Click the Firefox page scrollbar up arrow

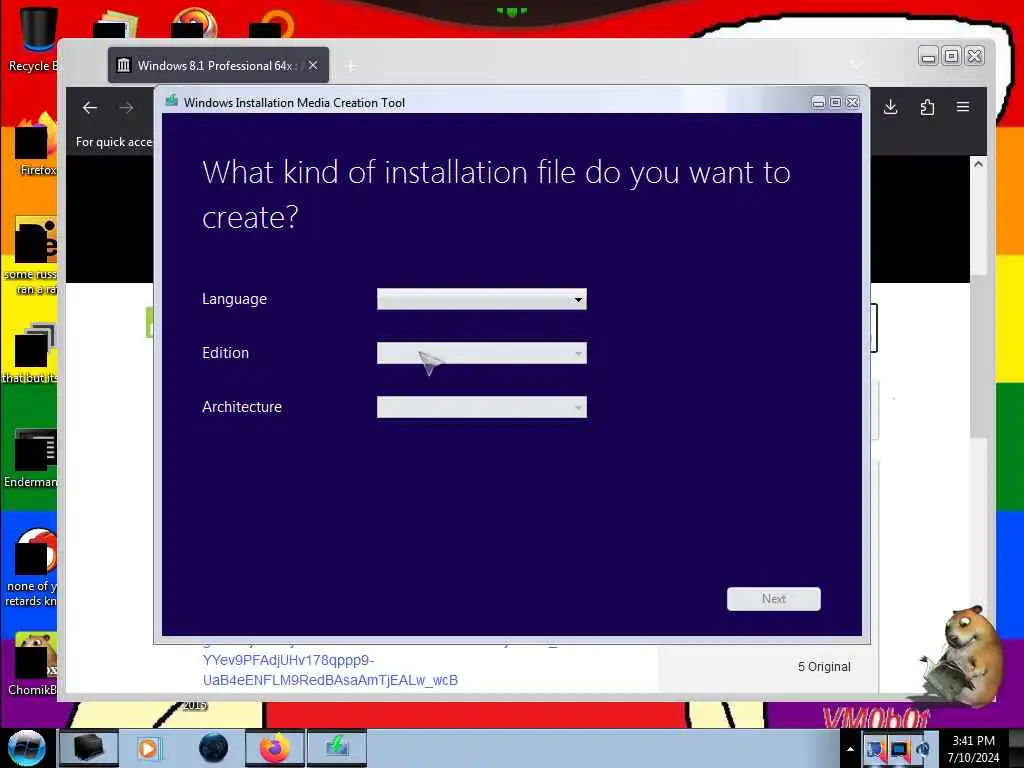click(978, 165)
